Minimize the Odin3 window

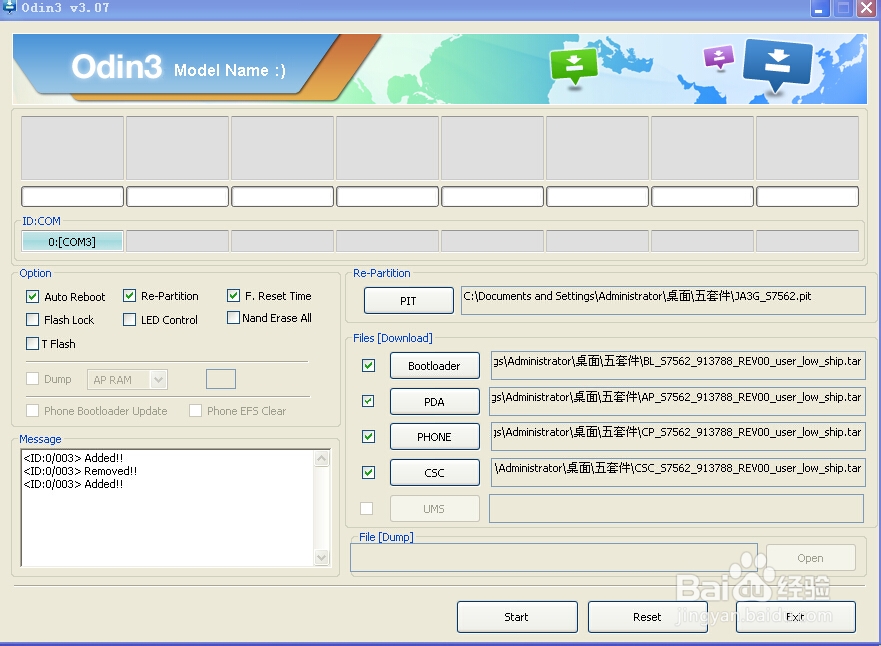820,8
